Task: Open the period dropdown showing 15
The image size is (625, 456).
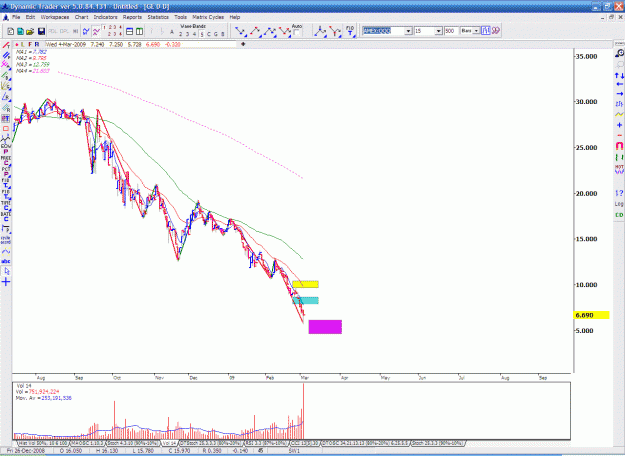Action: [x=438, y=31]
